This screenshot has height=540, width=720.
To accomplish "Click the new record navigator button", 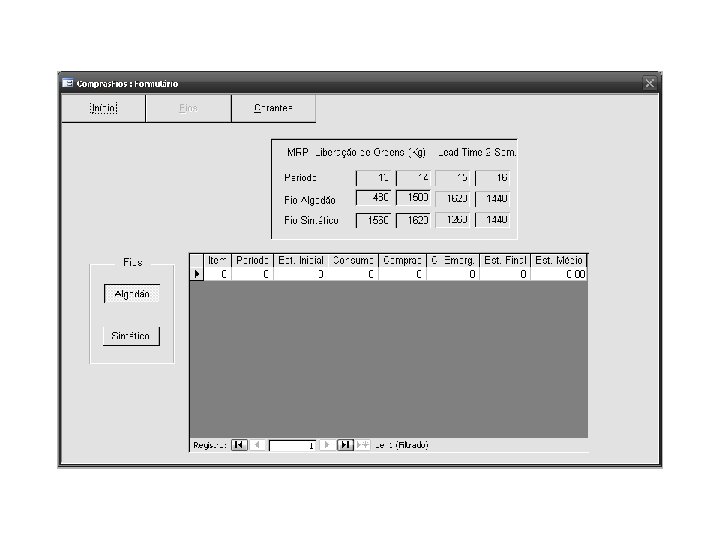I will [x=362, y=444].
